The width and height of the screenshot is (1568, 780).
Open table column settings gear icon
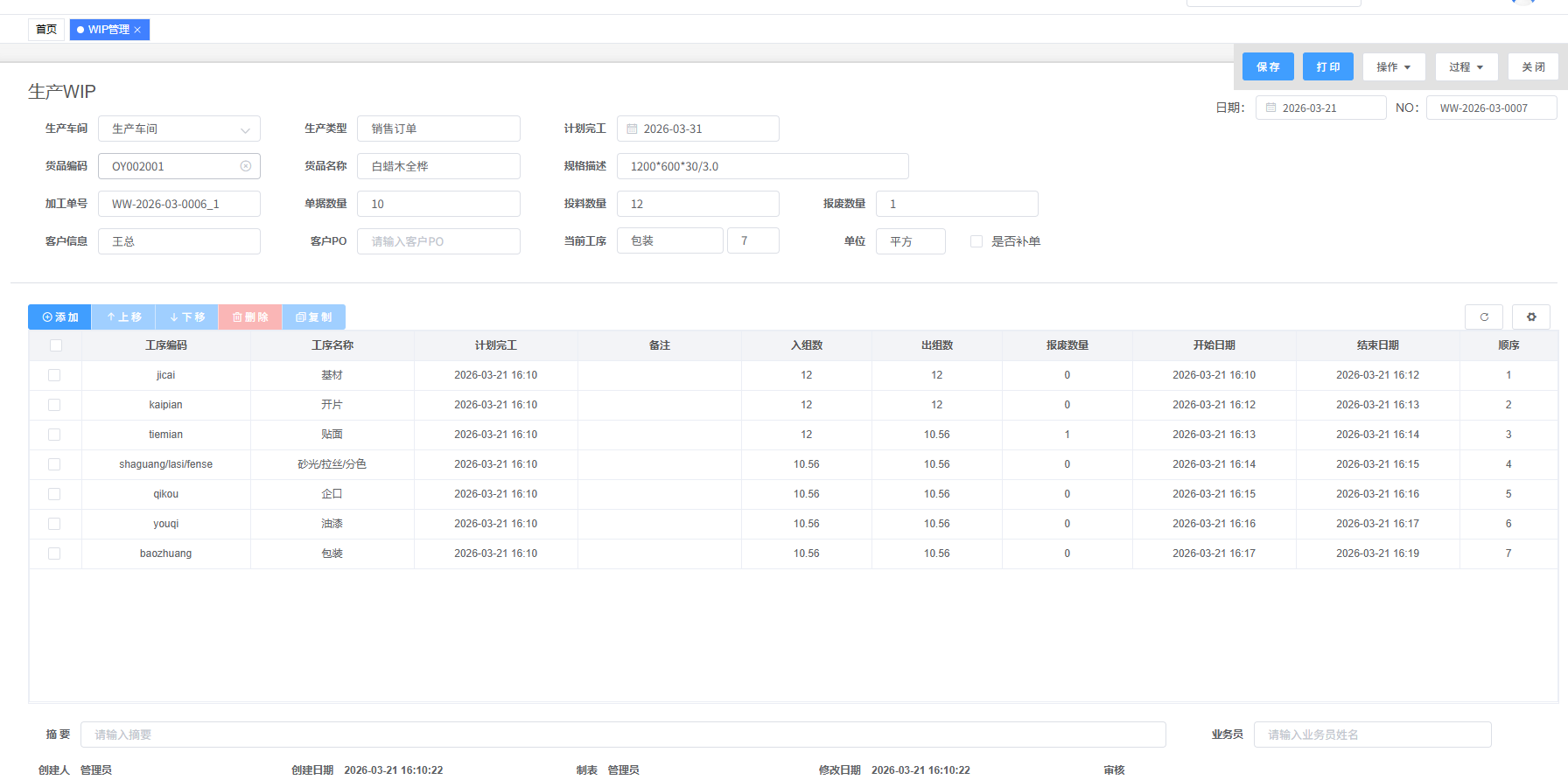(1531, 317)
